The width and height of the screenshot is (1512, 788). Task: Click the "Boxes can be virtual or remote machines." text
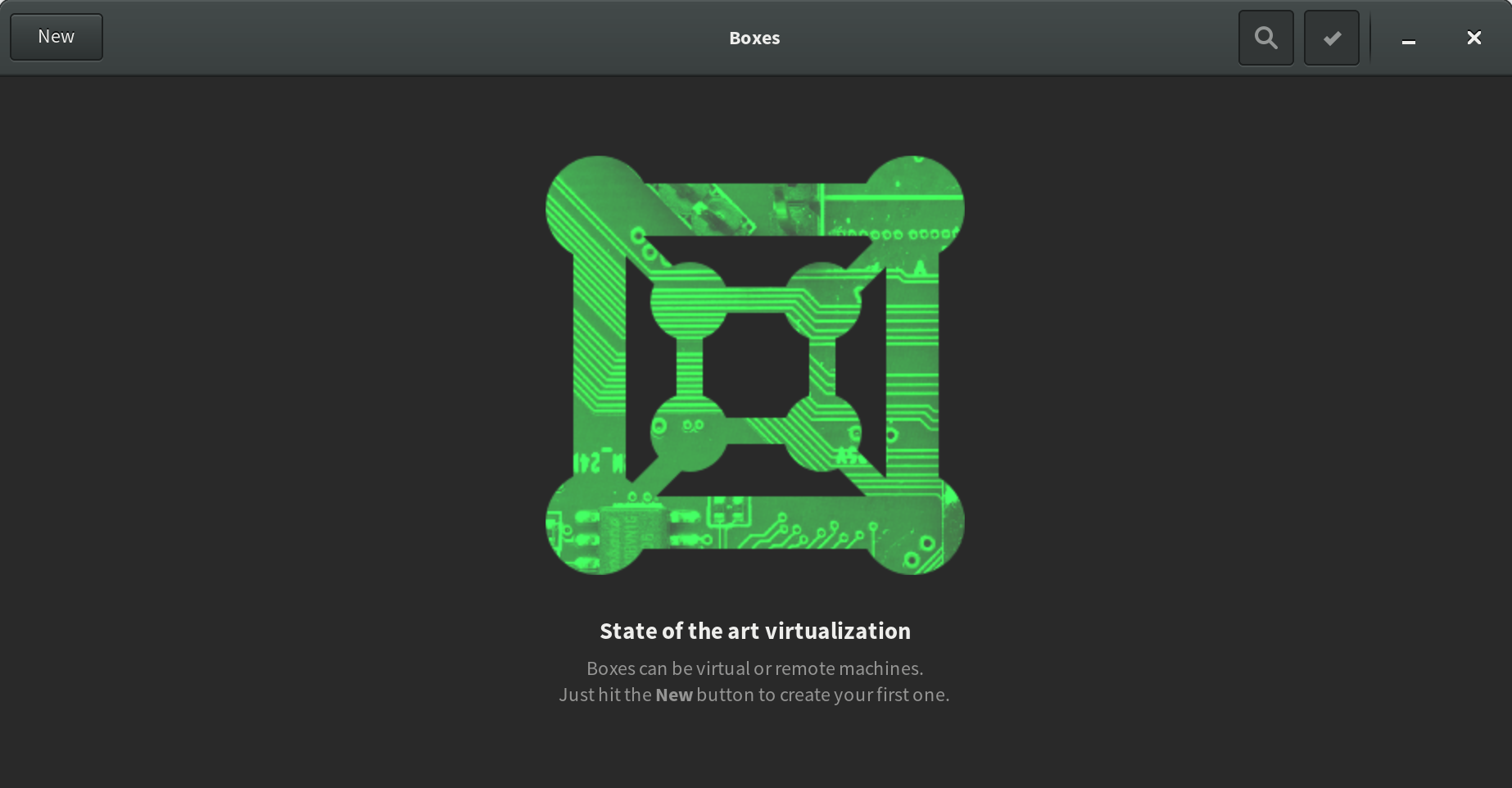pyautogui.click(x=755, y=668)
